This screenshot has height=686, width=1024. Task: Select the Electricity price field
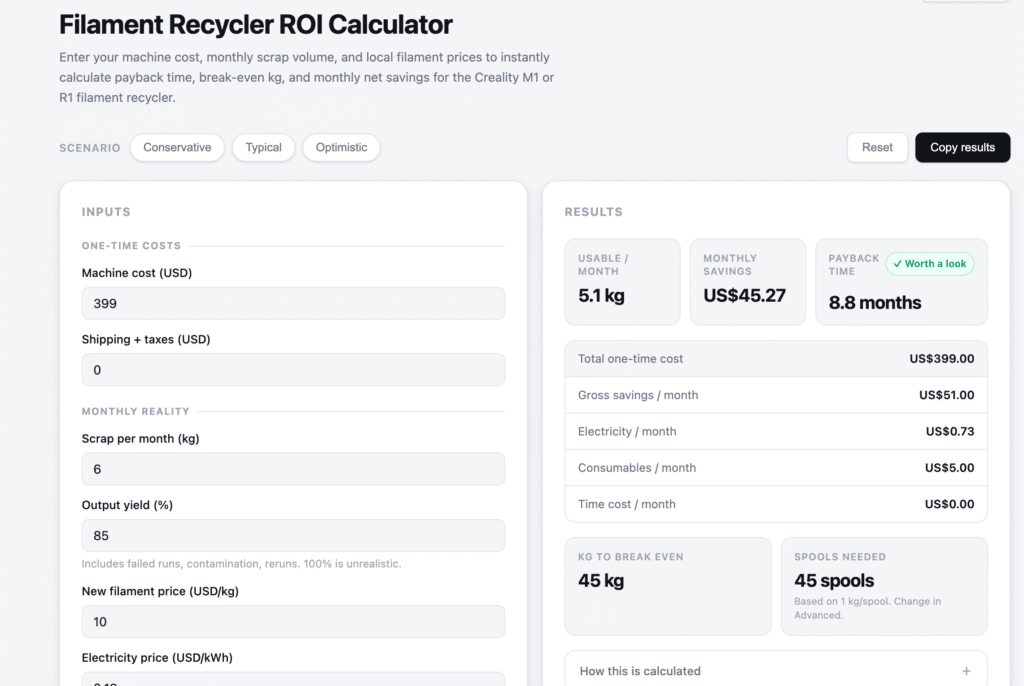click(x=292, y=681)
